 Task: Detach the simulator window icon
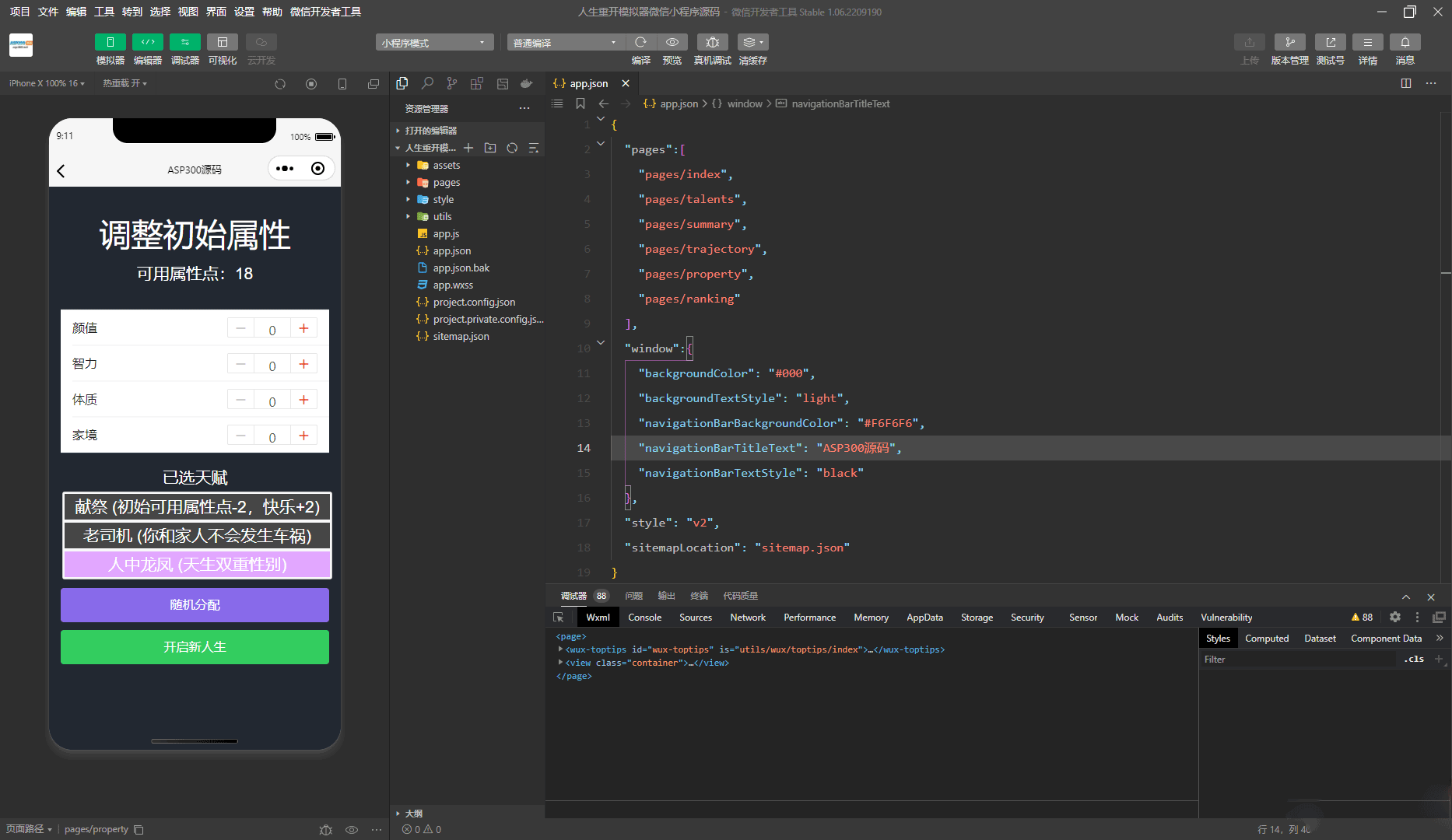tap(374, 84)
